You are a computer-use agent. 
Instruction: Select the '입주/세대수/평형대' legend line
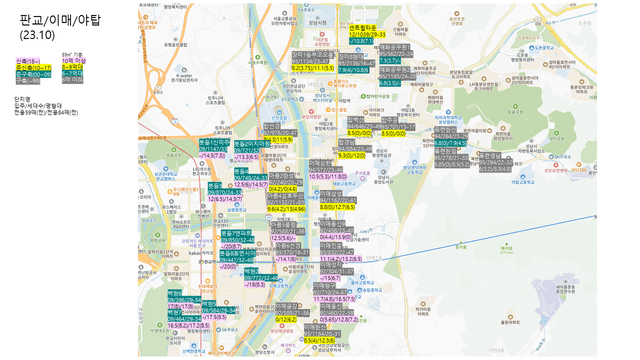pos(38,106)
